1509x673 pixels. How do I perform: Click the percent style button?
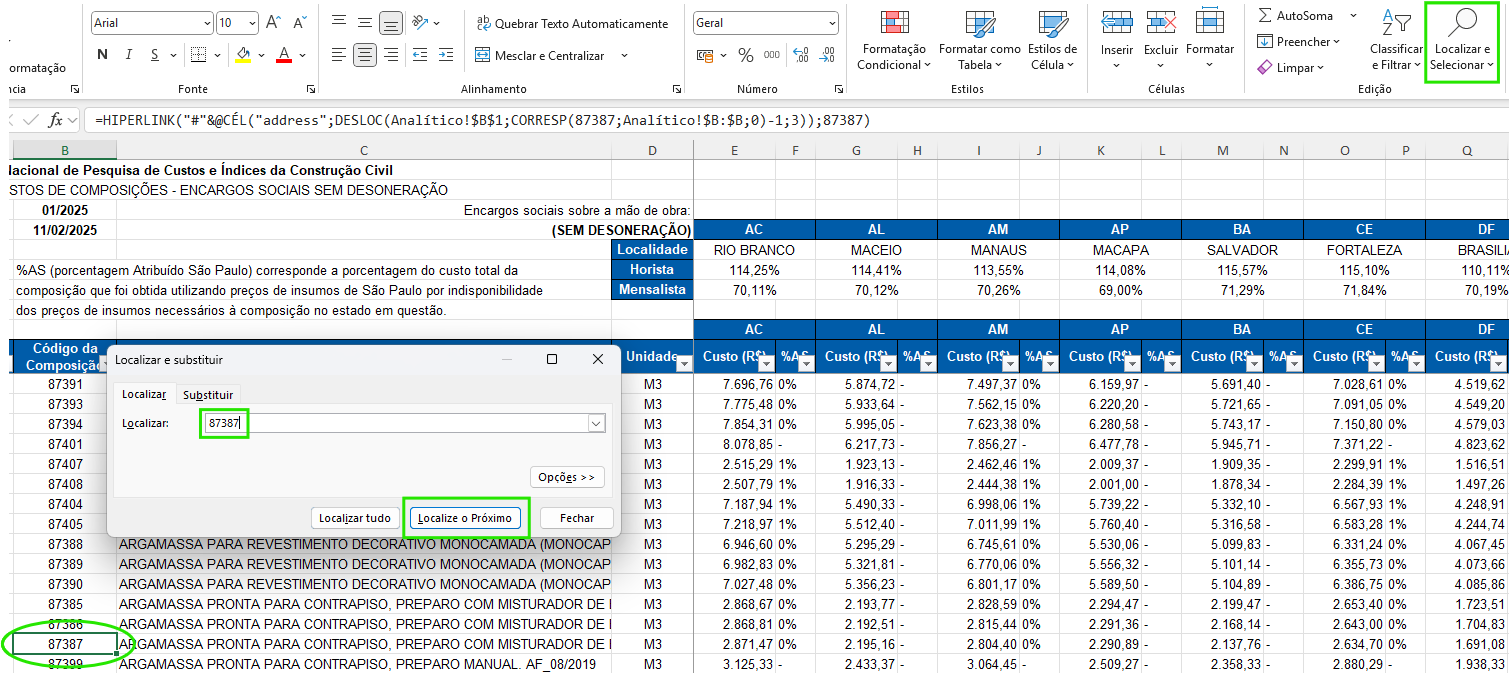pos(746,55)
